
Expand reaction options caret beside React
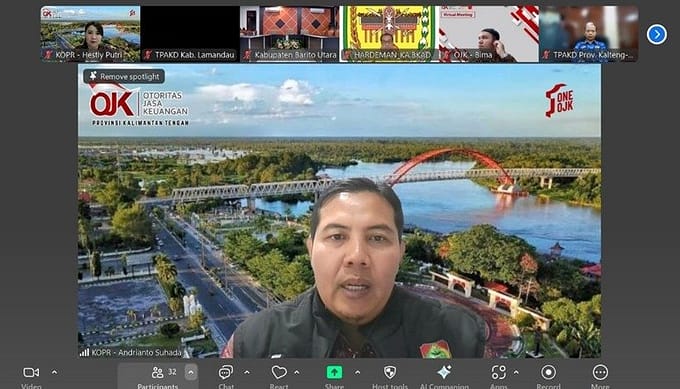pos(297,372)
